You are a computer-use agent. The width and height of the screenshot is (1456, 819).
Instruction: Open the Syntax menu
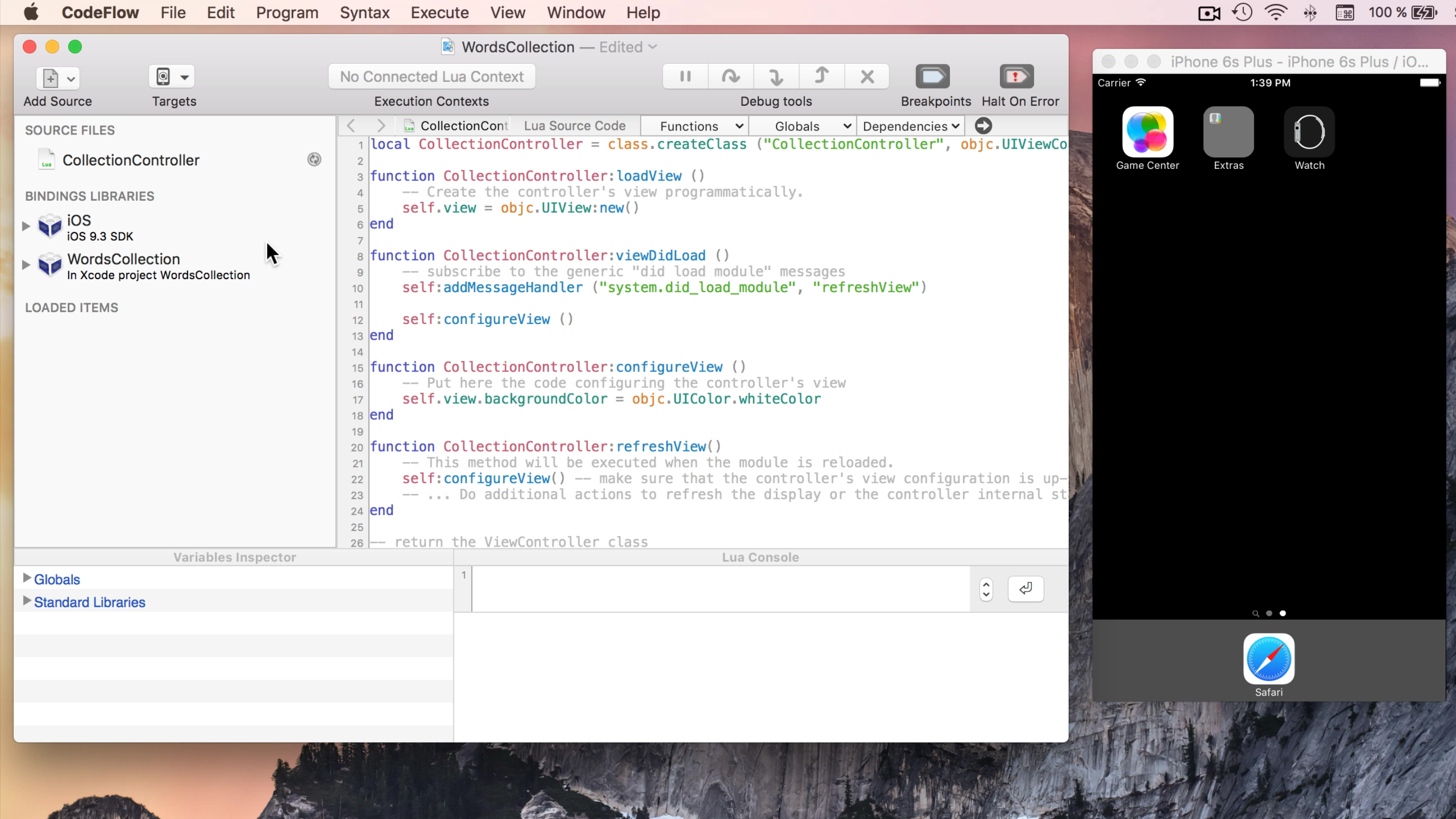365,13
